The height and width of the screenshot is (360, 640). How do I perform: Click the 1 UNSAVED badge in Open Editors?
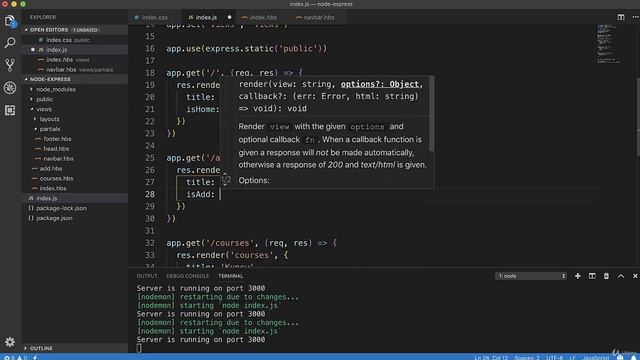pos(85,30)
